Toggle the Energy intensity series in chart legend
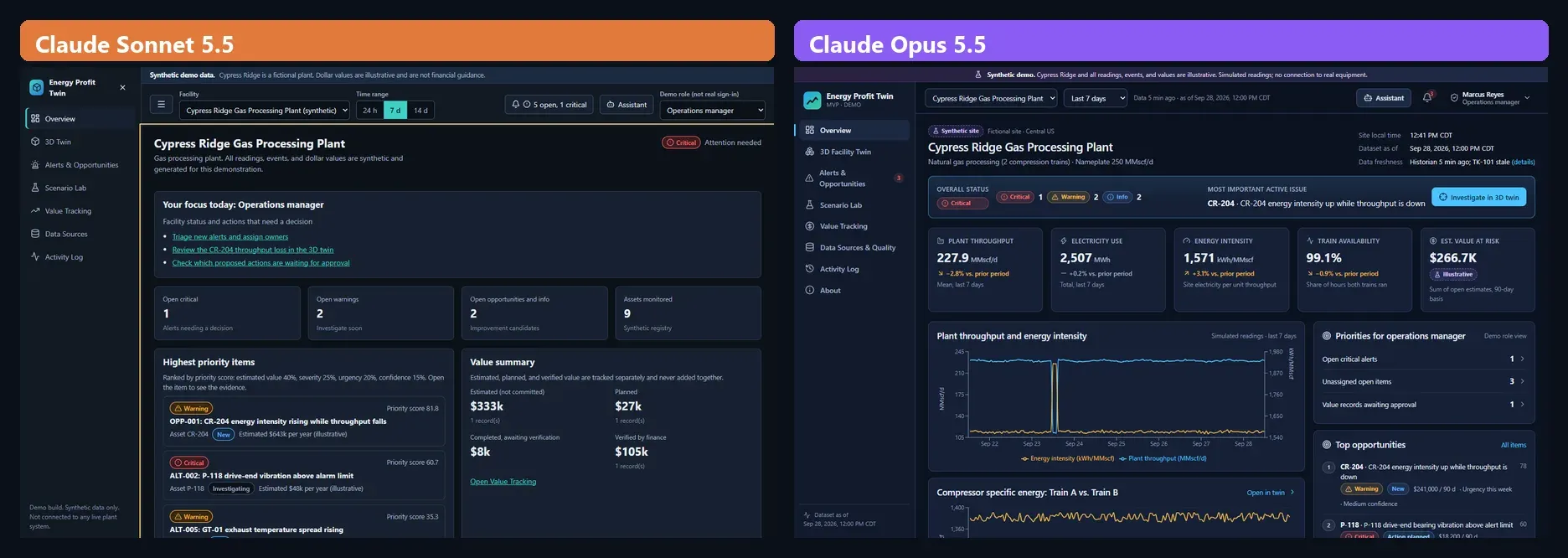Screen dimensions: 1568x558 tap(1068, 458)
